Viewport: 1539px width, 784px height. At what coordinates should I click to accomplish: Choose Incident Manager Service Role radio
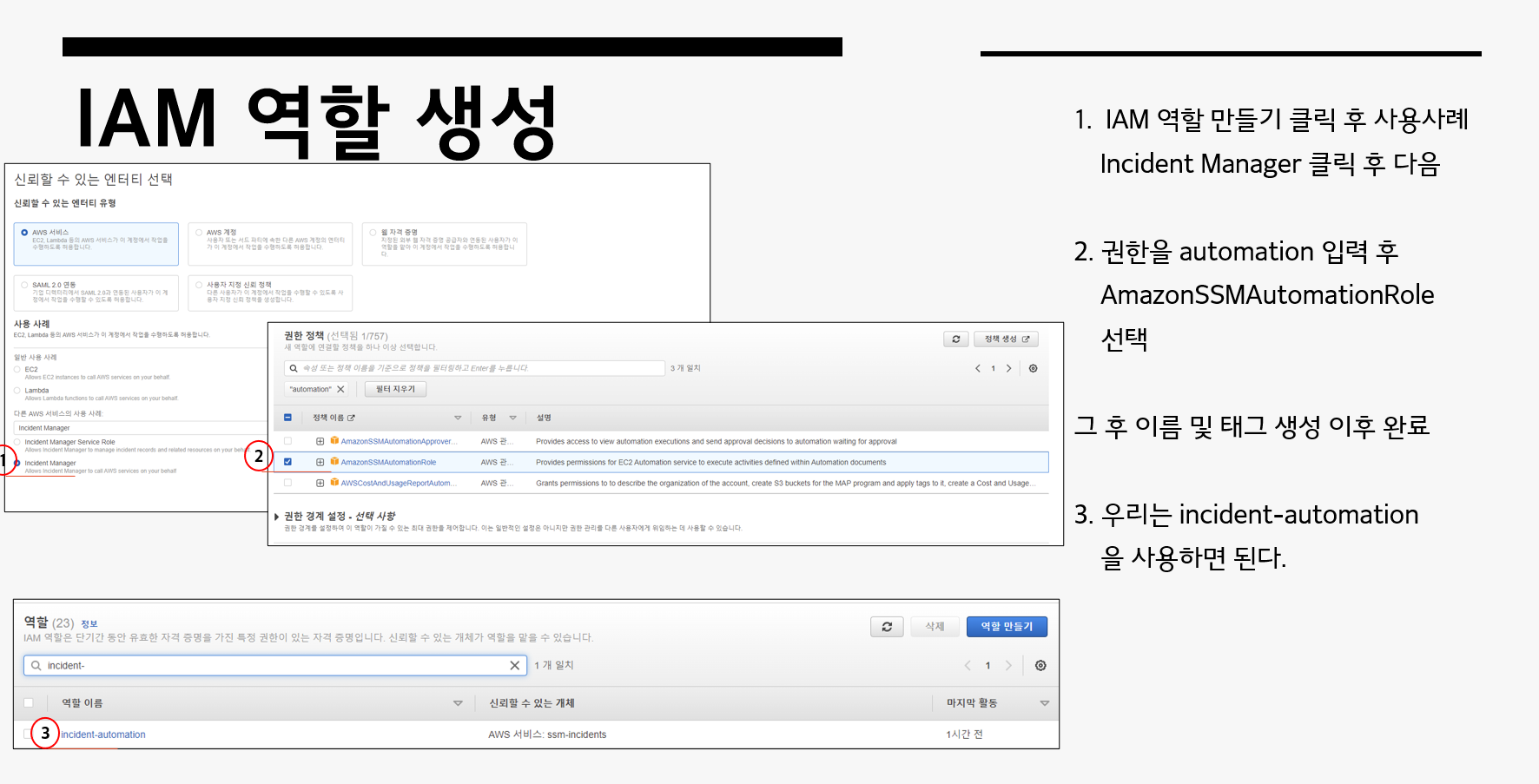(17, 442)
